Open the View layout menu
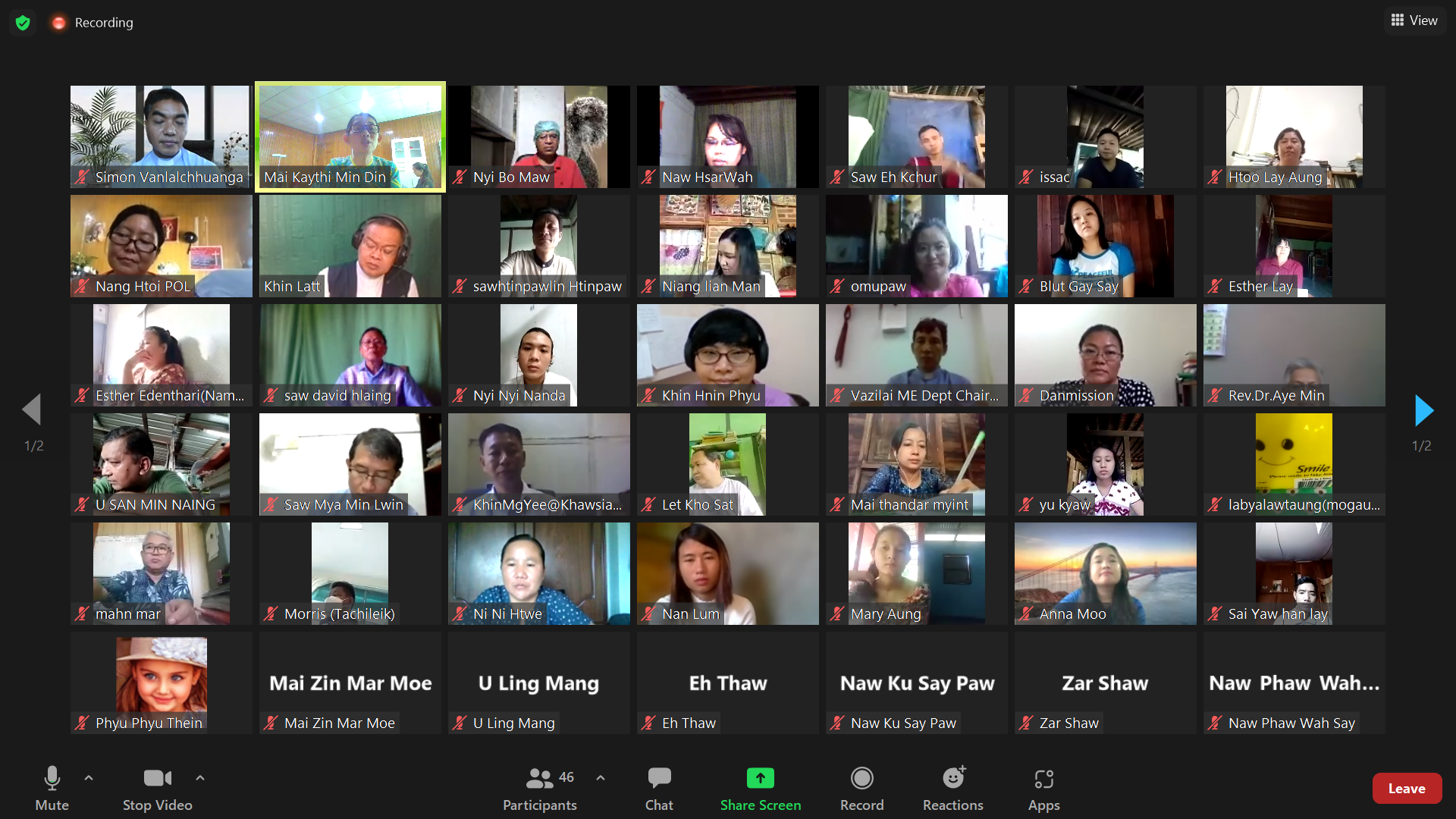The image size is (1456, 819). coord(1414,20)
